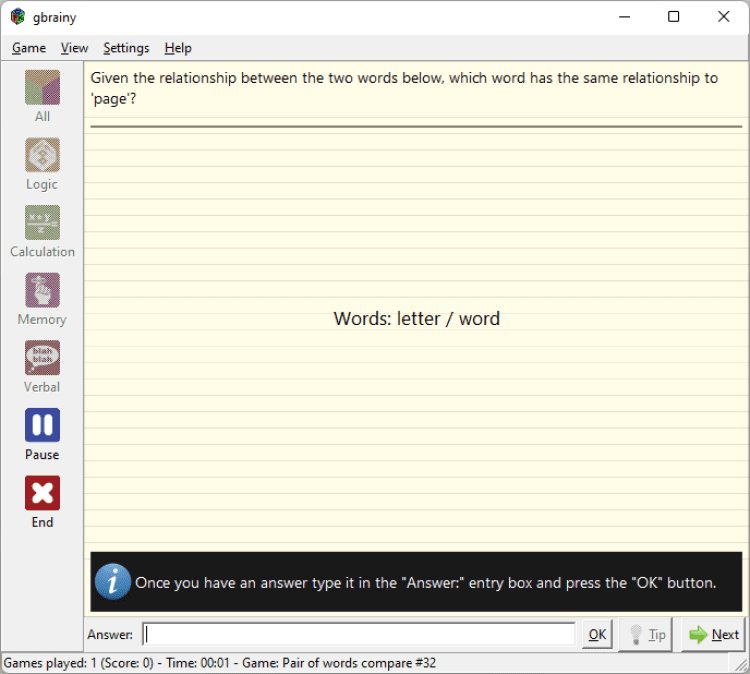
Task: Open the Help menu
Action: [178, 48]
